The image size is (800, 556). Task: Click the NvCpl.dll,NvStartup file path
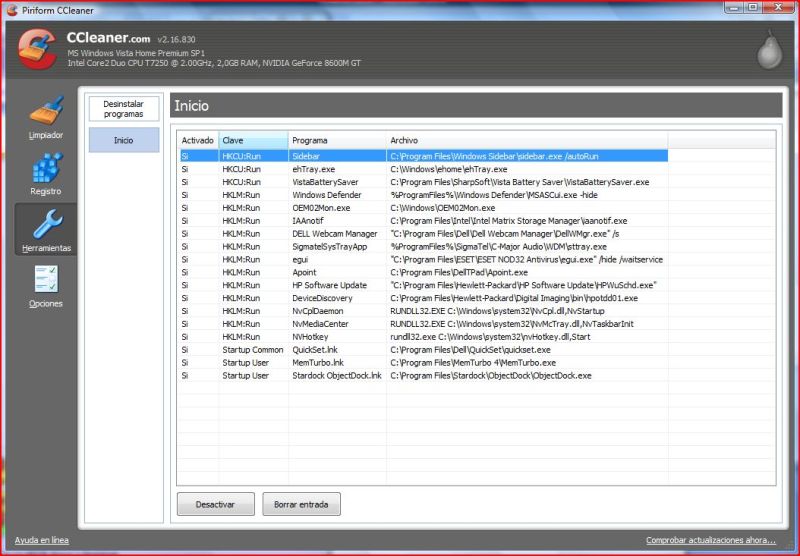point(497,311)
